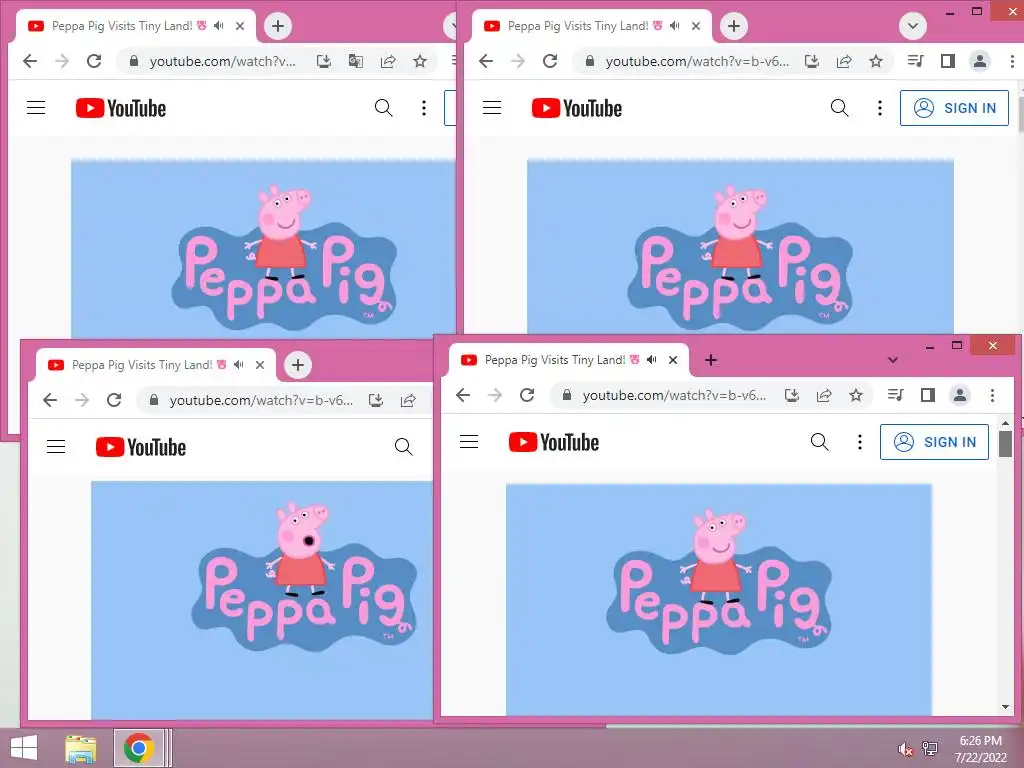Go back in the top-left Chrome window

[x=30, y=61]
